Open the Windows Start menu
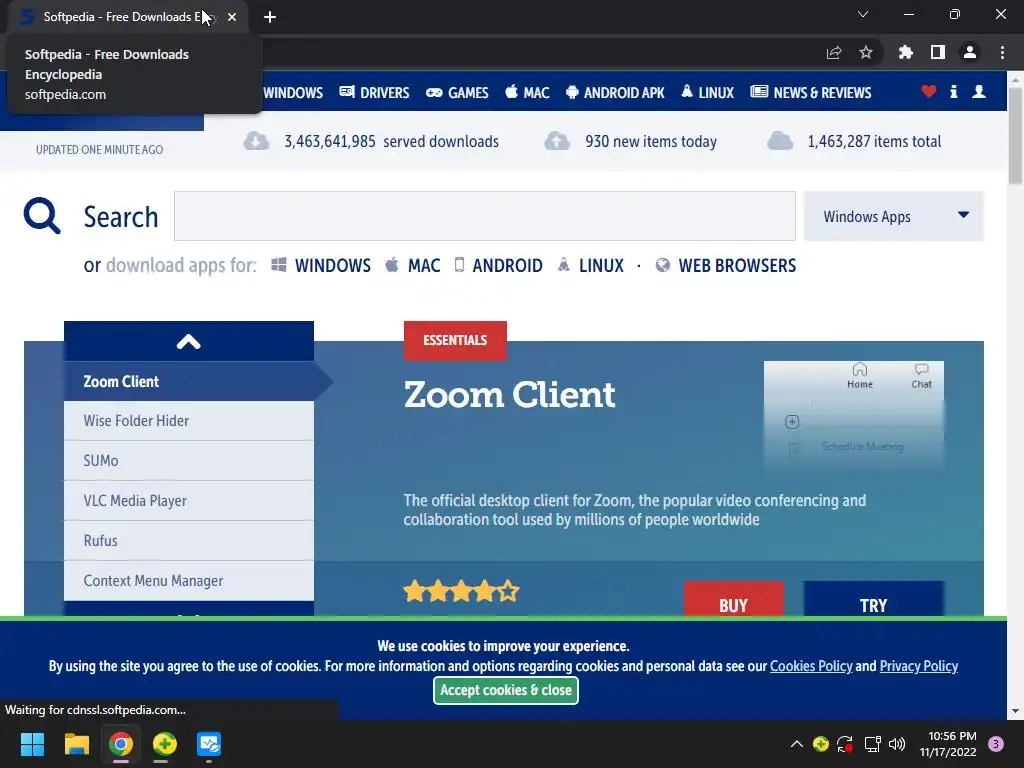Screen dimensions: 1024x768 point(32,744)
